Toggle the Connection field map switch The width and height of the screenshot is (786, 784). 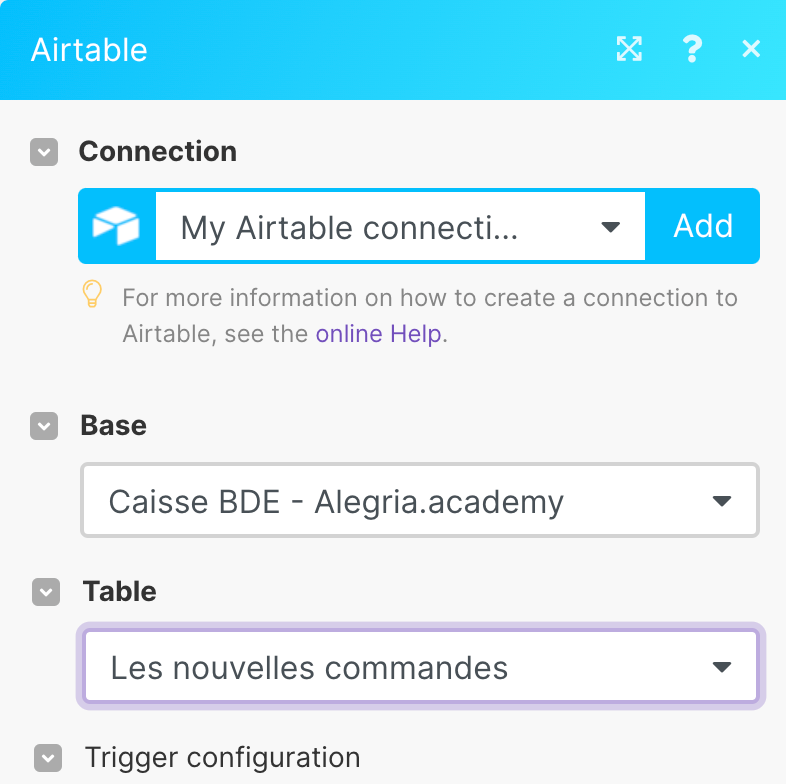[x=44, y=152]
